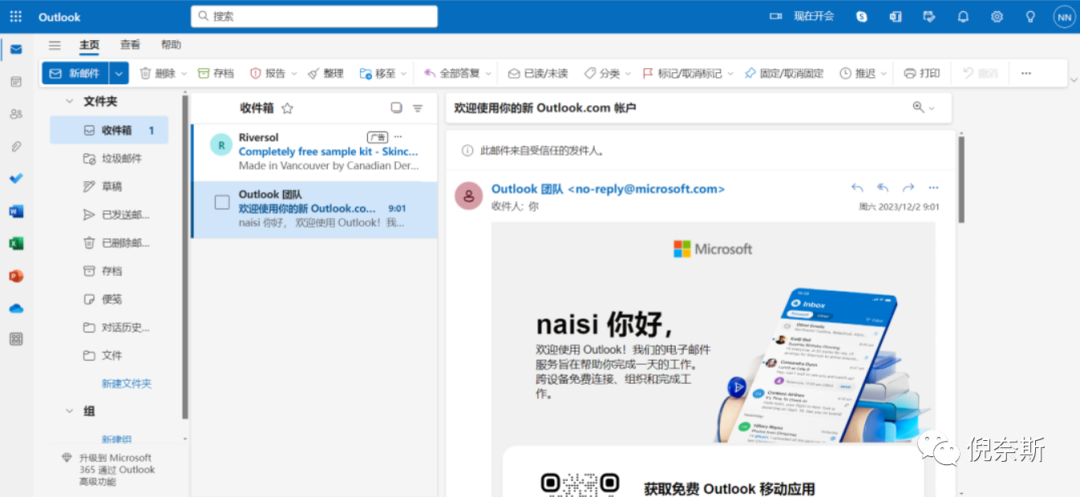
Task: Click the 打印 button in toolbar
Action: (x=921, y=73)
